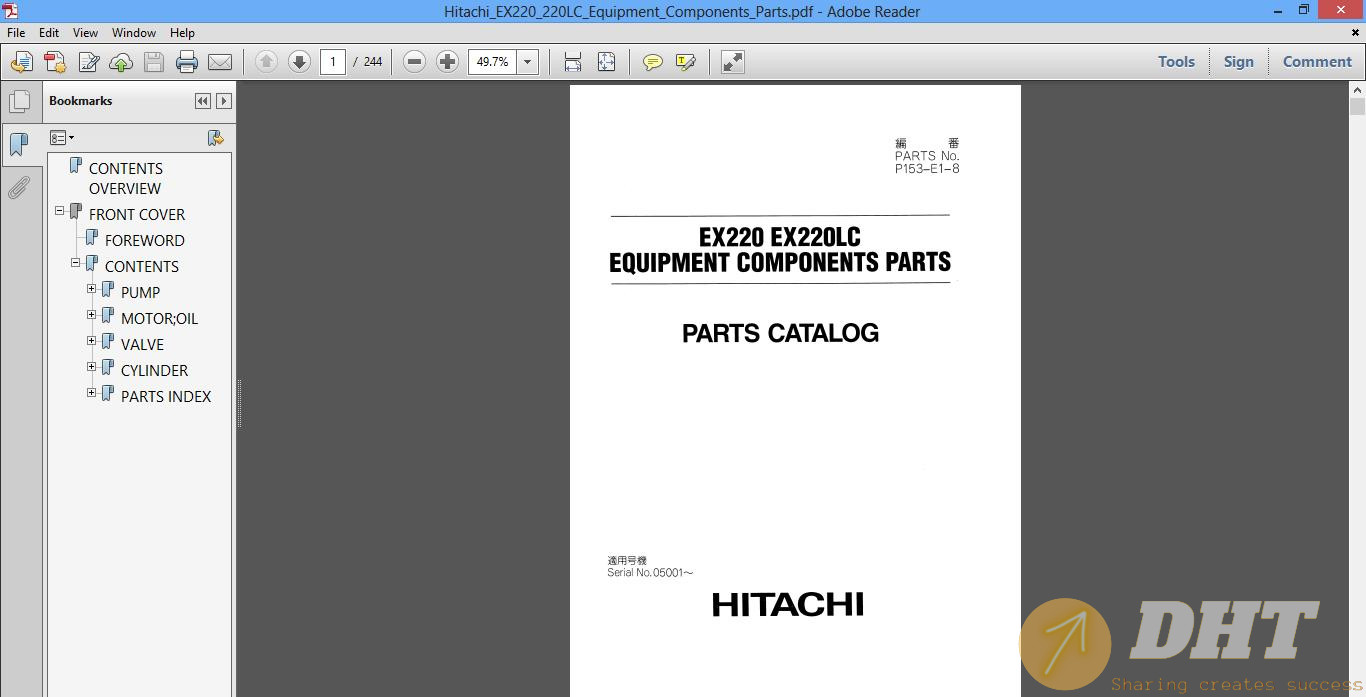Image resolution: width=1366 pixels, height=697 pixels.
Task: Go to the next page arrow
Action: (x=299, y=62)
